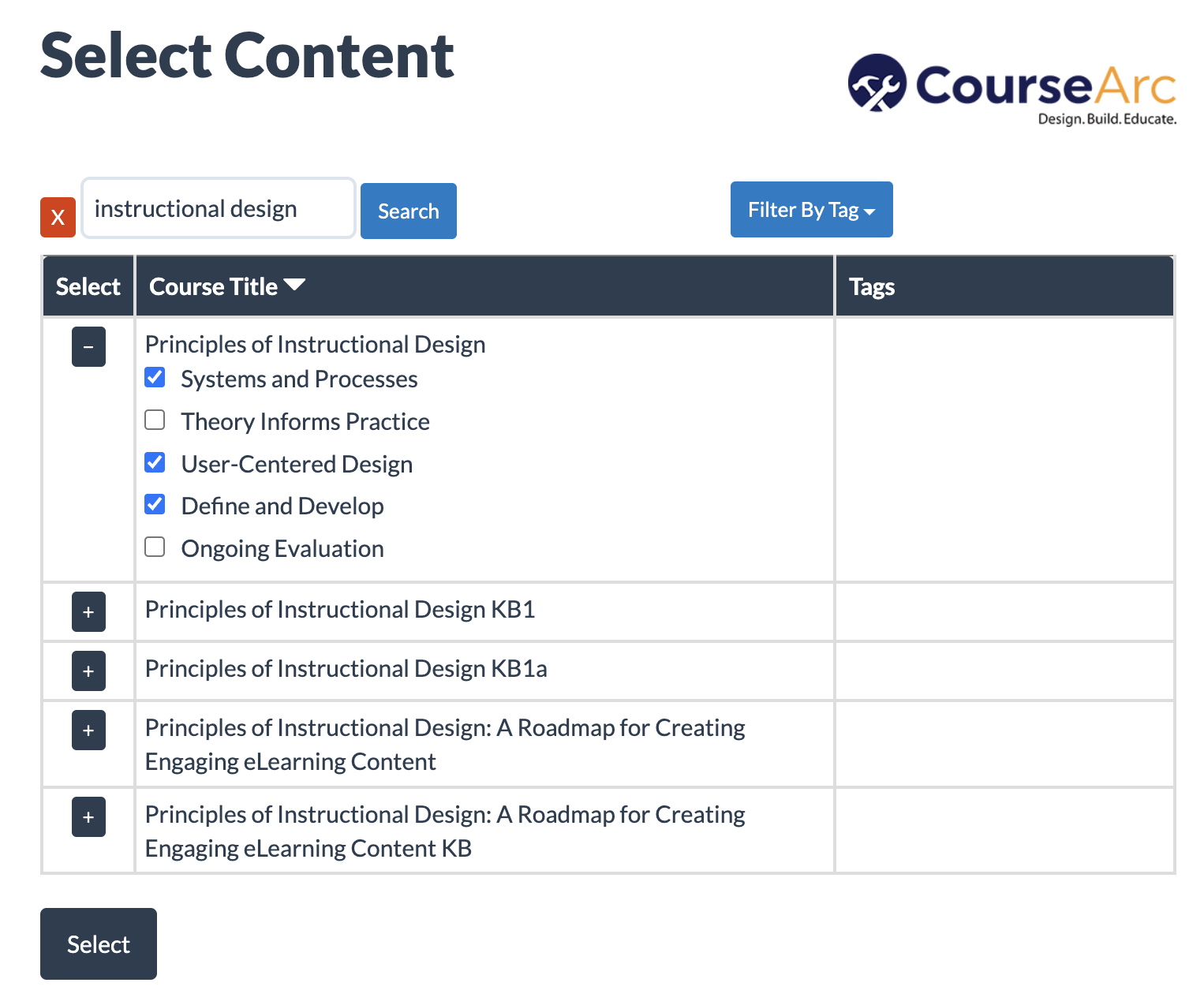The width and height of the screenshot is (1204, 1005).
Task: Collapse the Principles of Instructional Design course
Action: (88, 347)
